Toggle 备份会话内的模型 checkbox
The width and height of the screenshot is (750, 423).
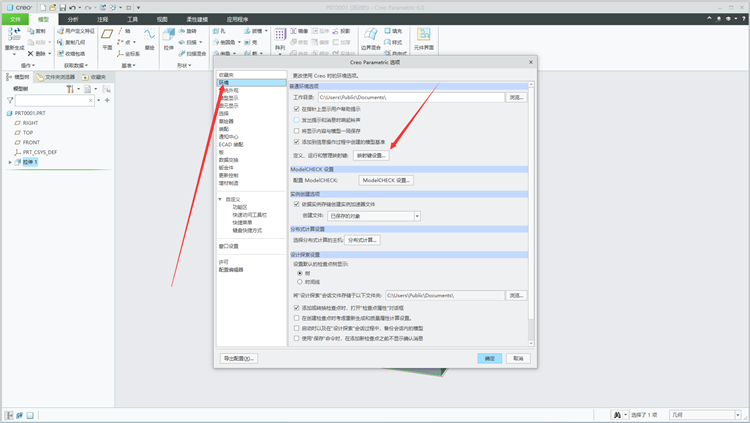(297, 328)
